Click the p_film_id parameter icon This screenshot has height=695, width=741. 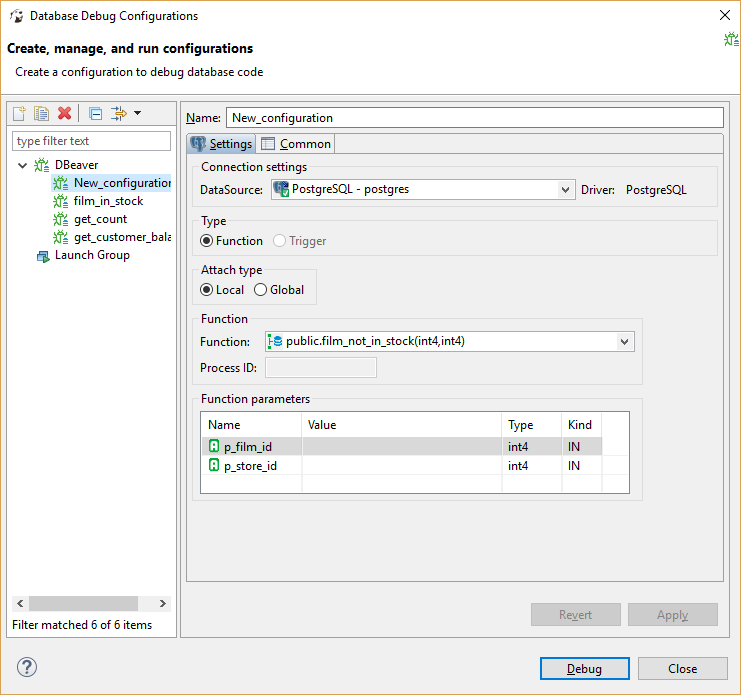point(214,446)
